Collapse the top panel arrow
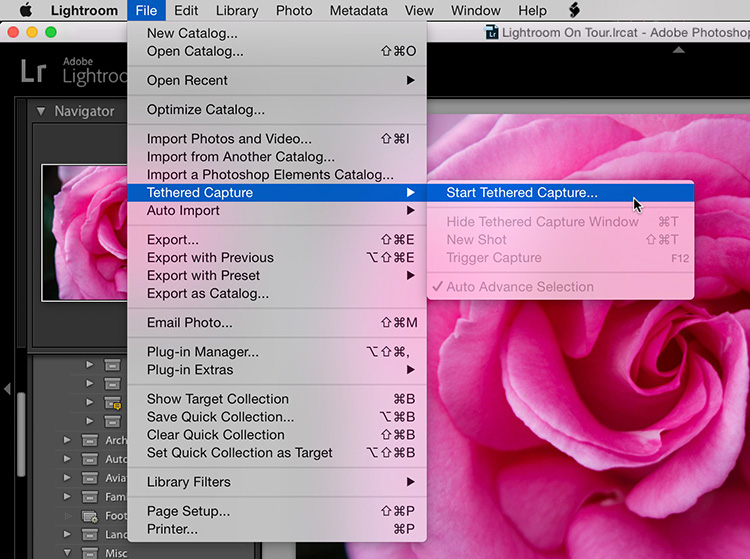Screen dimensions: 750x559 click(x=679, y=50)
